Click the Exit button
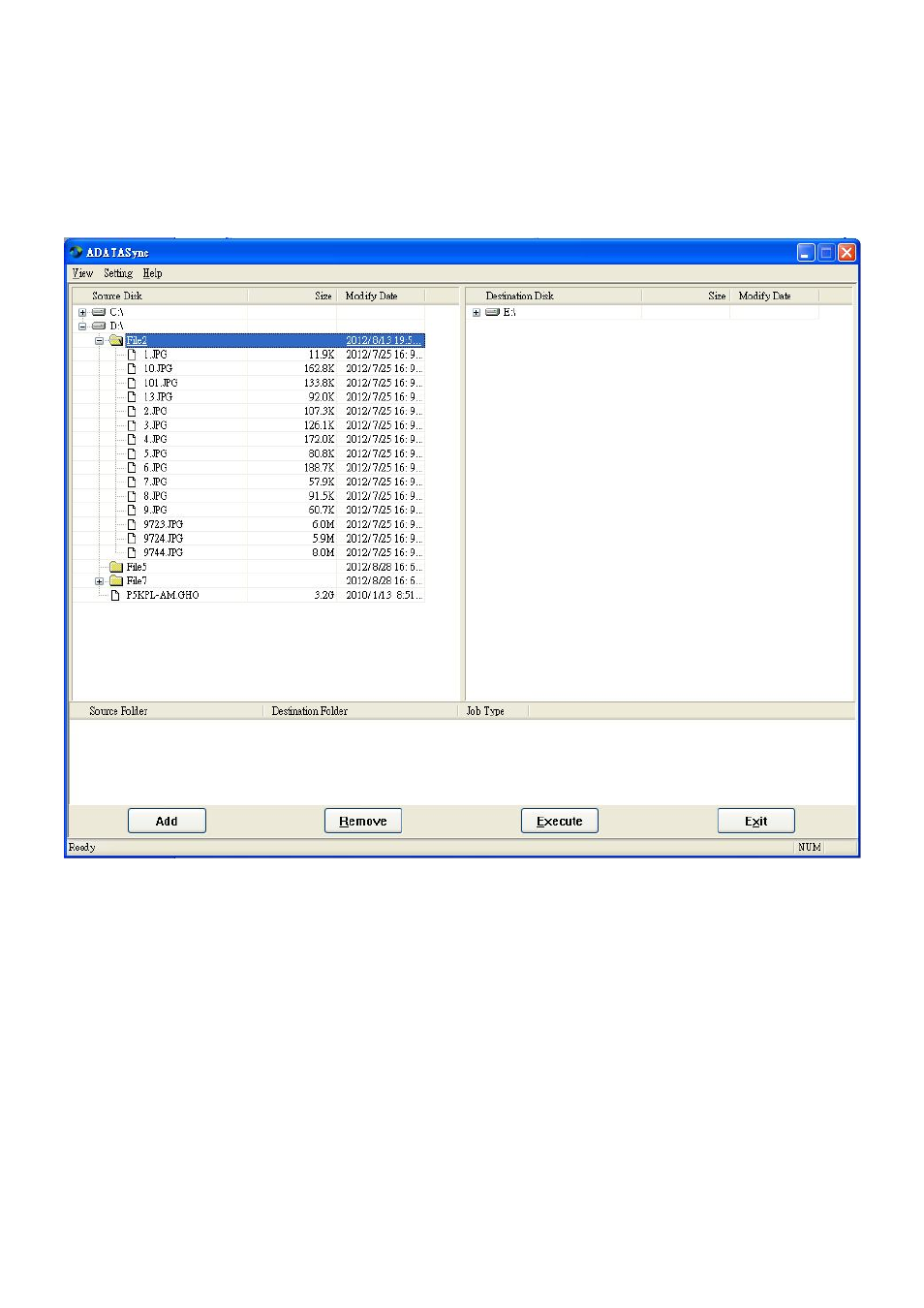The width and height of the screenshot is (924, 1308). click(756, 821)
